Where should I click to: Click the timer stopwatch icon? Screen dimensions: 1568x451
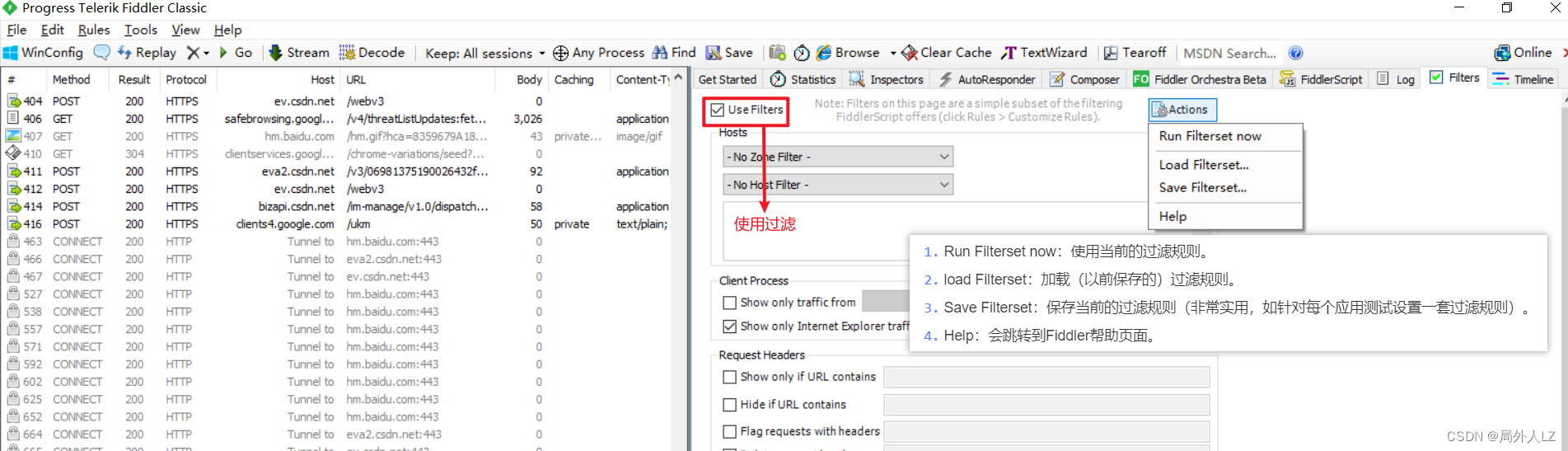802,53
